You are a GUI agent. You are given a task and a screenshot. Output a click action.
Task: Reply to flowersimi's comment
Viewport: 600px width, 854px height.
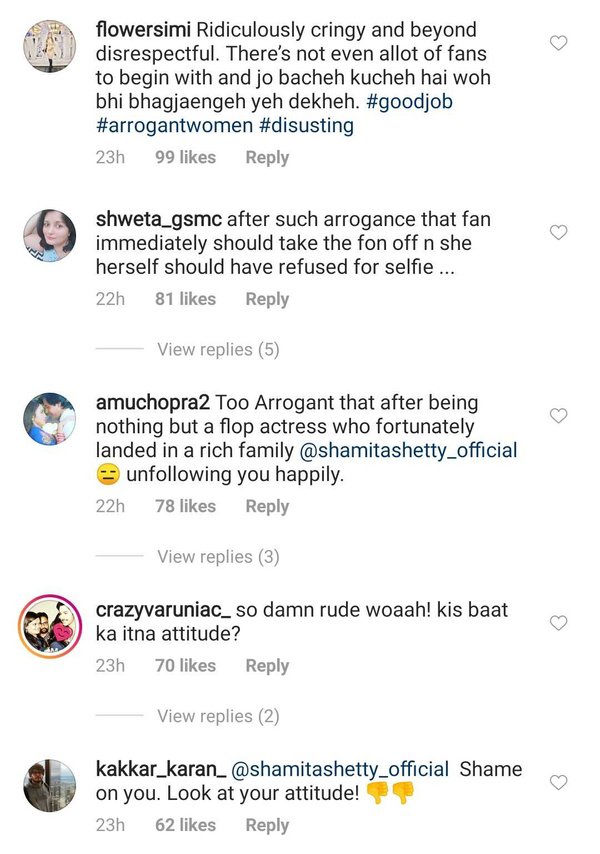click(x=267, y=157)
